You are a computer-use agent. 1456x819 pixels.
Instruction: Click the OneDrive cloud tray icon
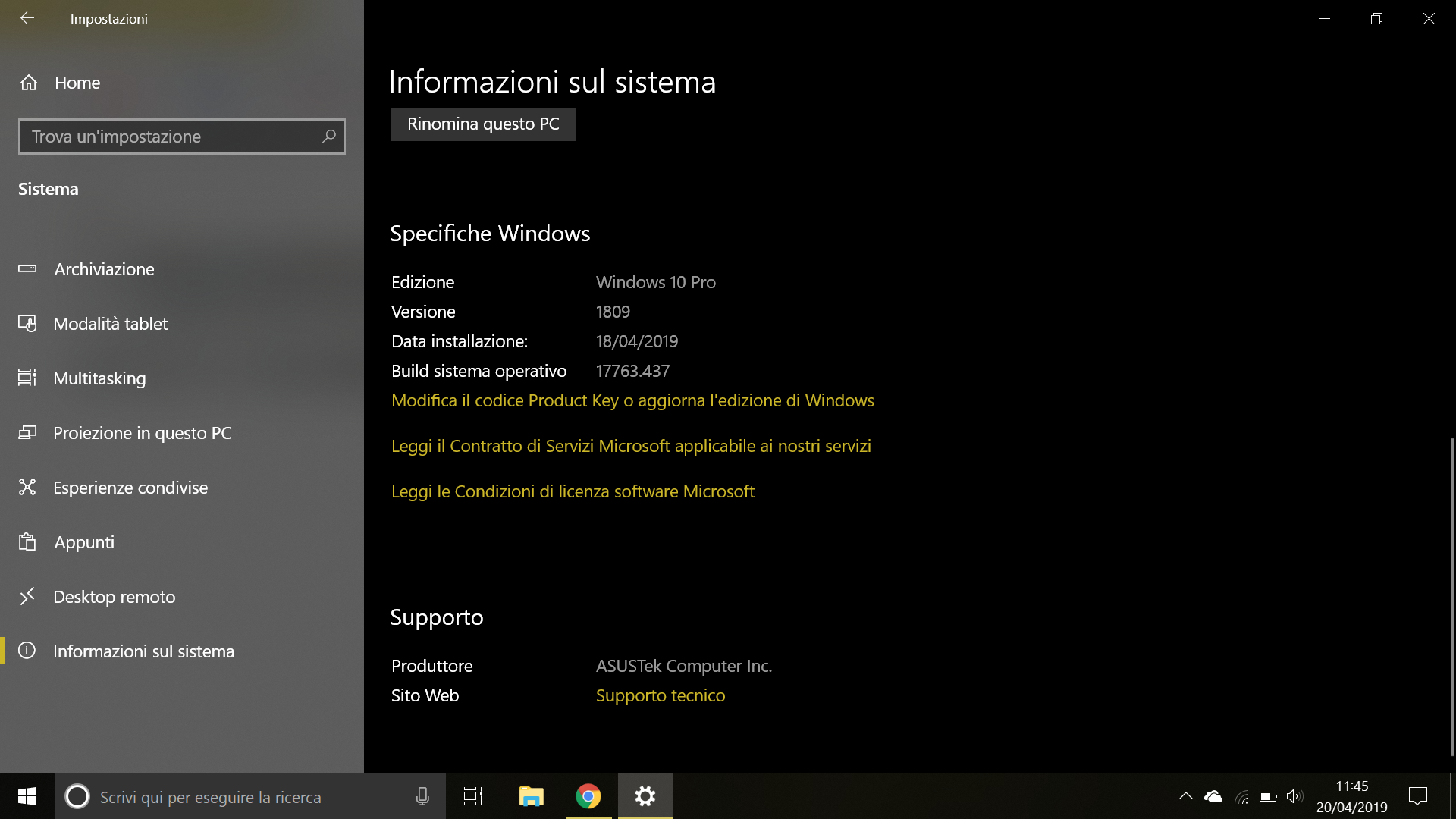1213,796
